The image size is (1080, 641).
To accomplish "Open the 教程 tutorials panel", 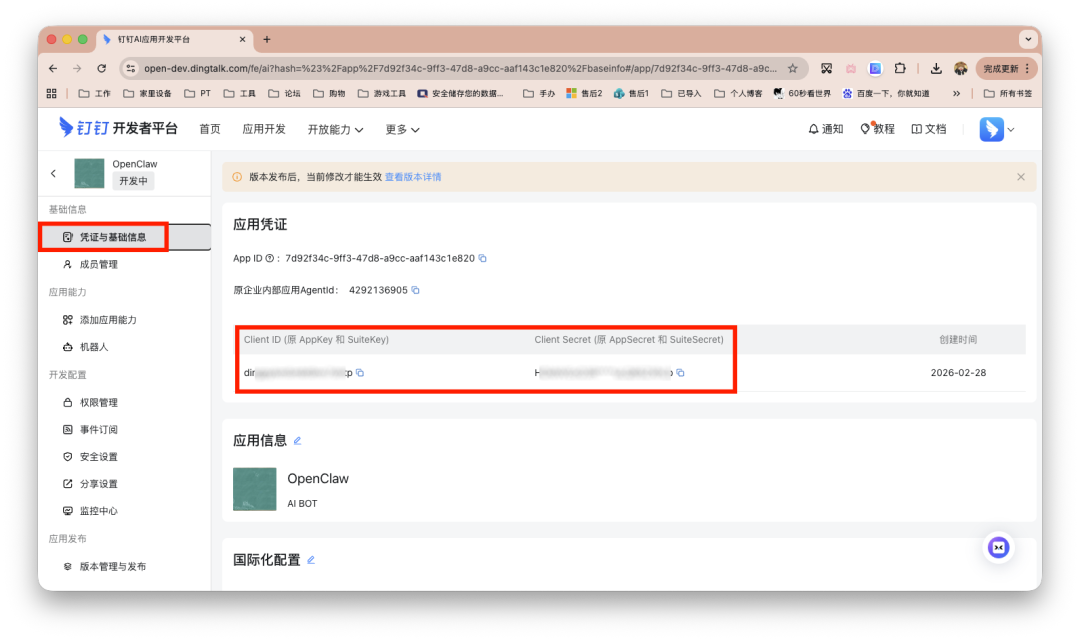I will 876,128.
